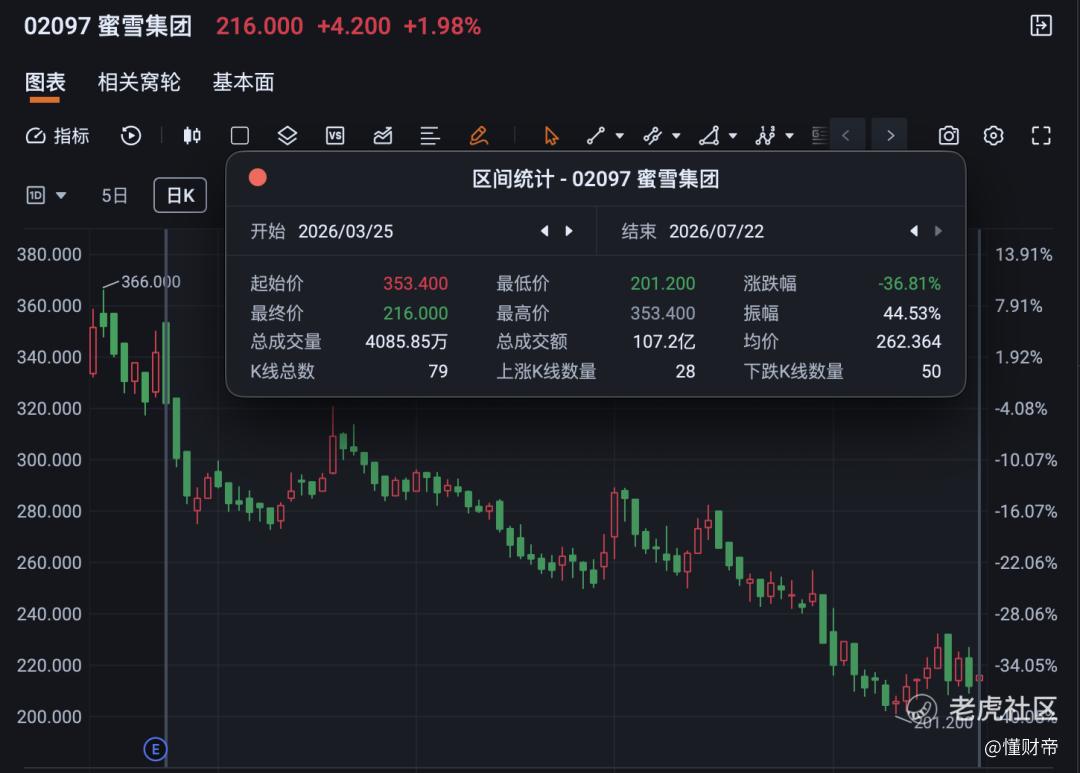Screen dimensions: 1080x773
Task: Click the square box toolbar icon
Action: pos(240,136)
